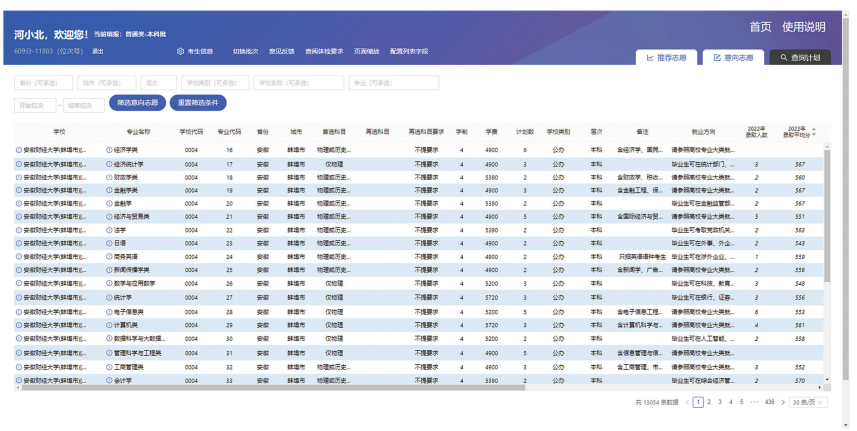Select current page 1 in pagination
The image size is (857, 431).
click(698, 403)
